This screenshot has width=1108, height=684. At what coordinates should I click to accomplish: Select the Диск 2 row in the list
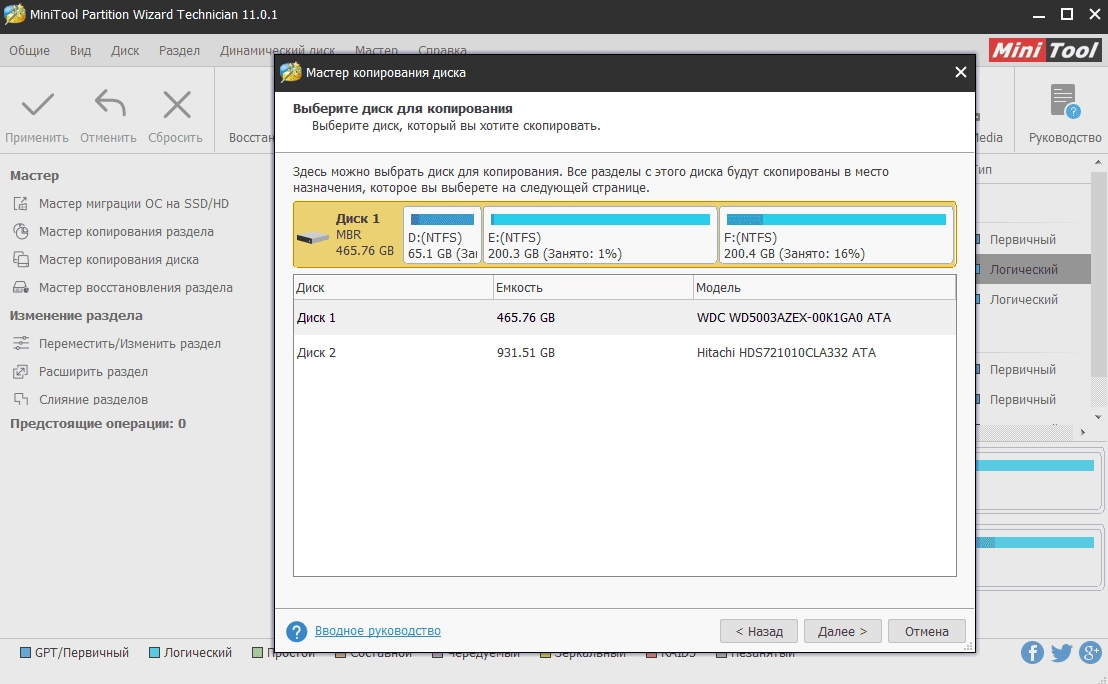[x=625, y=353]
